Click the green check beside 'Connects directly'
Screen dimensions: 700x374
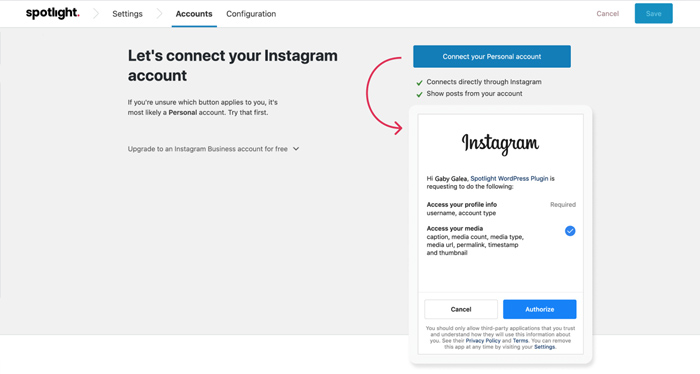pyautogui.click(x=419, y=83)
